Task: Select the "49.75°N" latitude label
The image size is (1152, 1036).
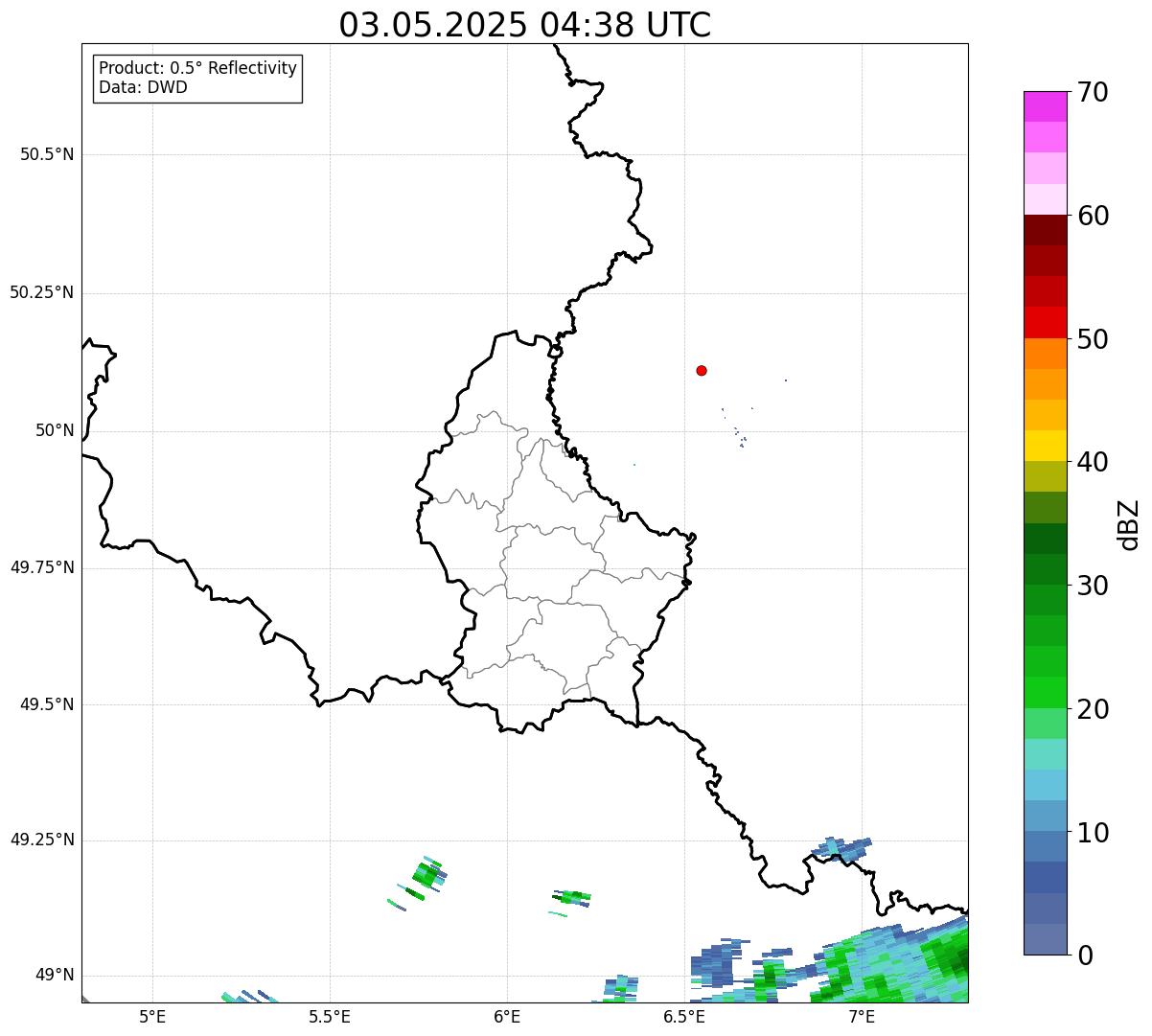Action: [42, 567]
